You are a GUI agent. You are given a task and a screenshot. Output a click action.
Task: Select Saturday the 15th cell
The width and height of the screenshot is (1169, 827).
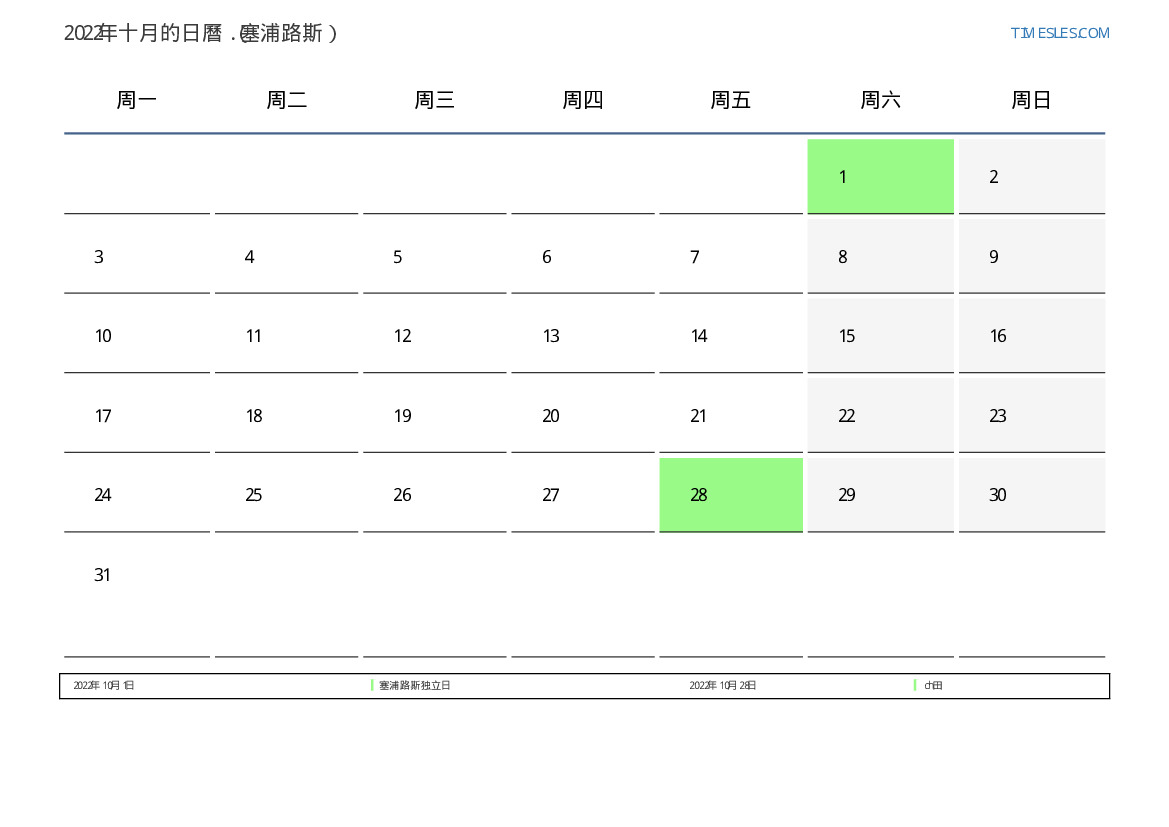coord(880,336)
